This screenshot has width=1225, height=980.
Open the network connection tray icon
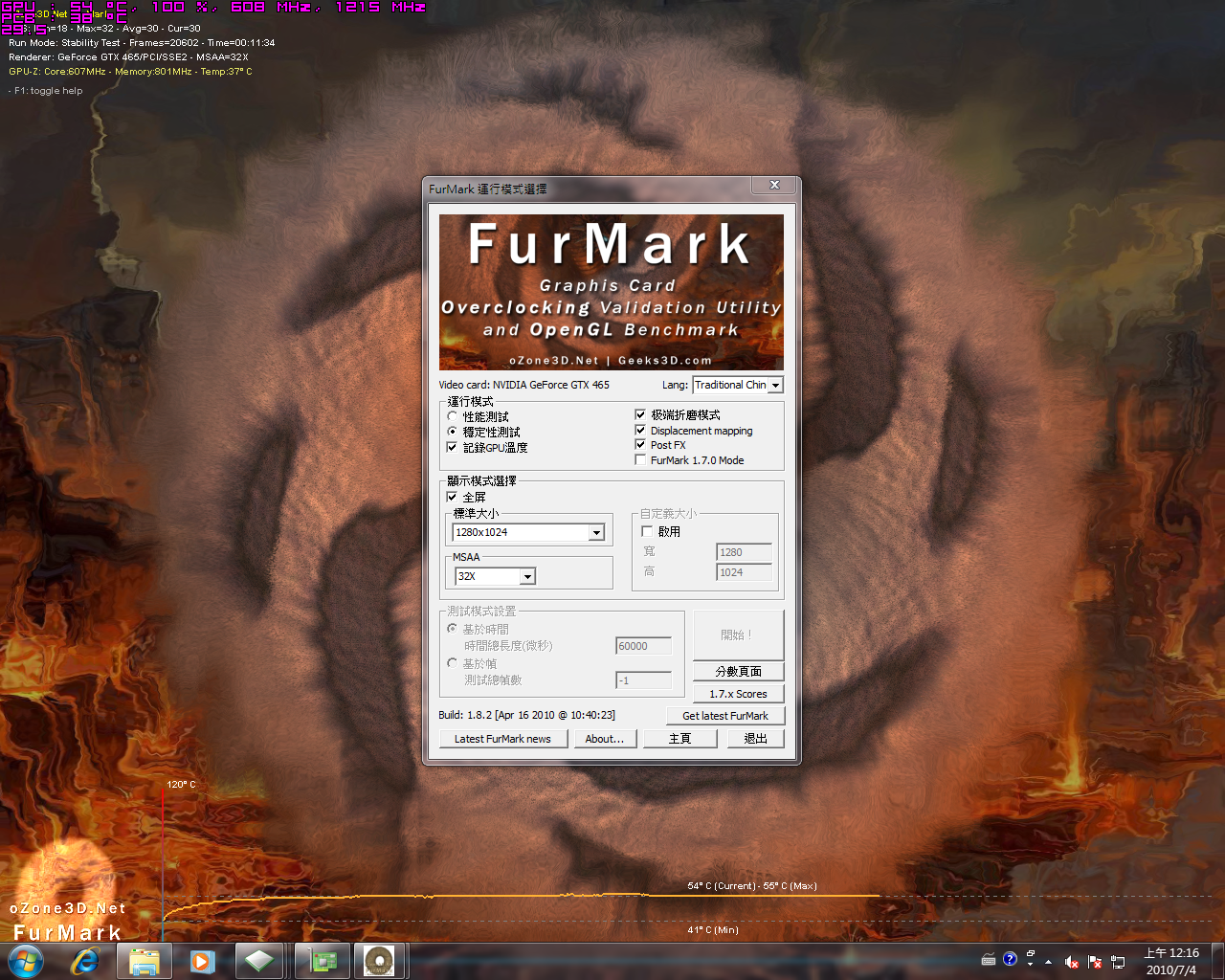coord(1118,962)
